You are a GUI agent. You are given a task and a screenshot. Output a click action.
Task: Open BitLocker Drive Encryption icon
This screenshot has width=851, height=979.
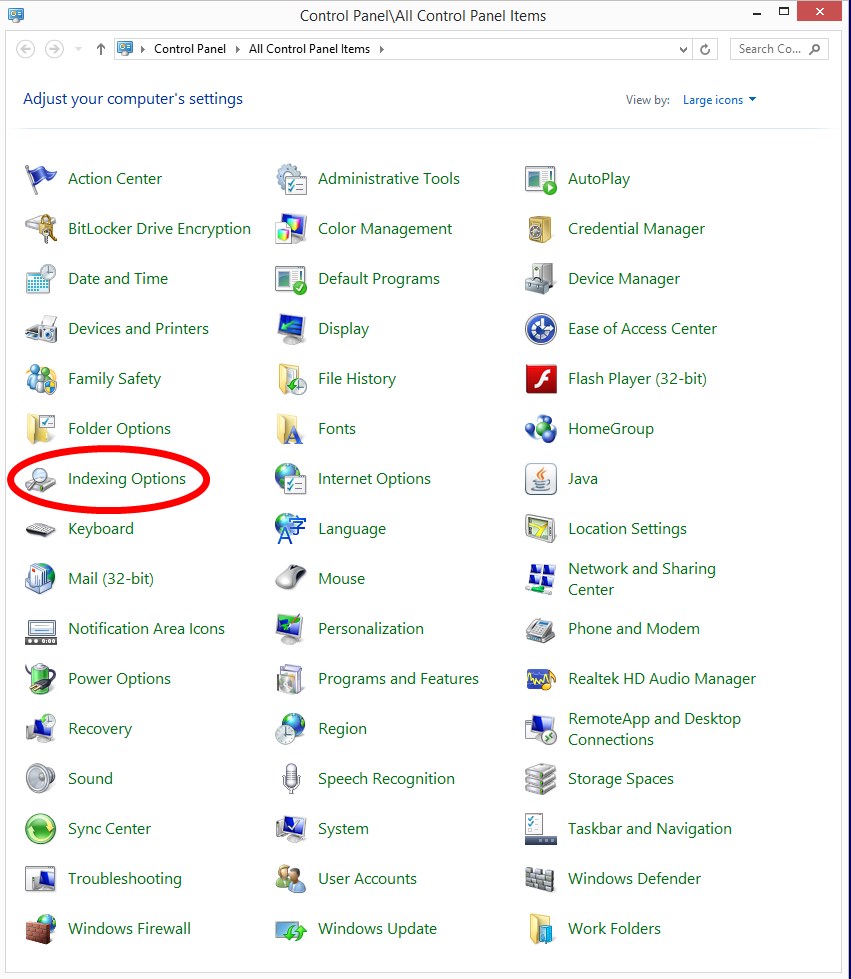click(41, 229)
